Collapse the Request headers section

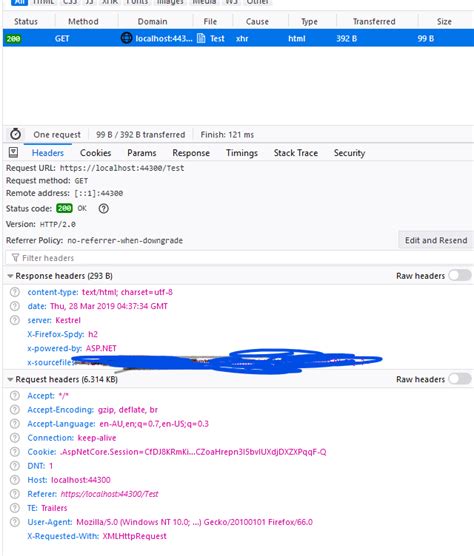click(x=10, y=379)
